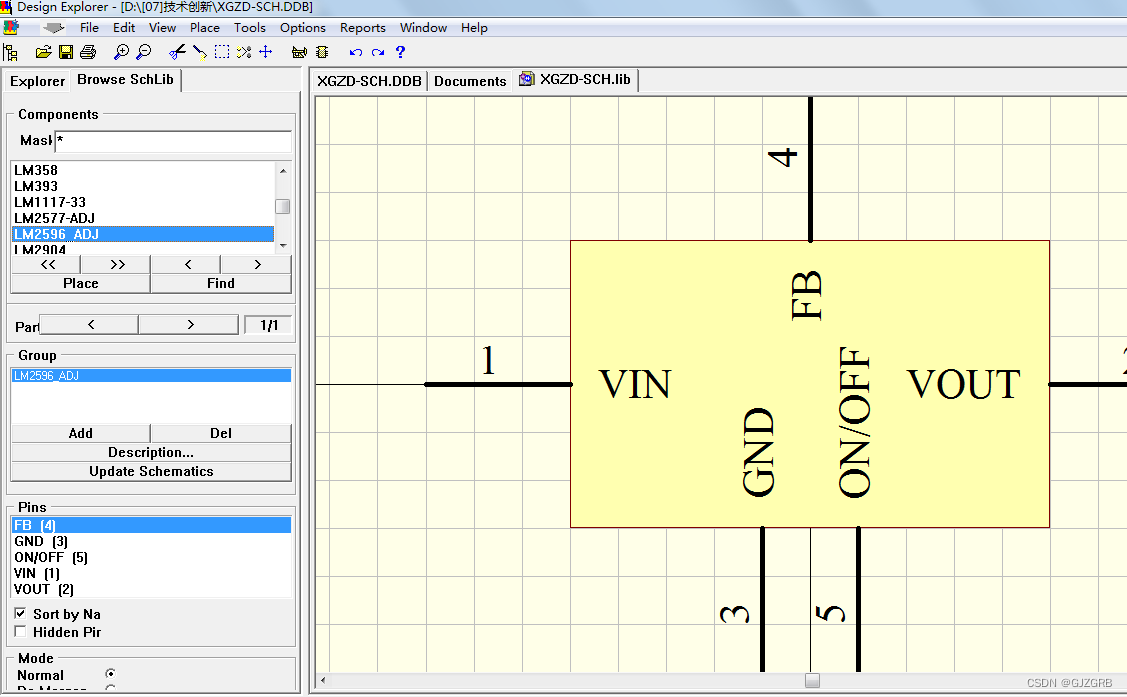Viewport: 1127px width, 697px height.
Task: Open the Reports menu
Action: click(x=362, y=27)
